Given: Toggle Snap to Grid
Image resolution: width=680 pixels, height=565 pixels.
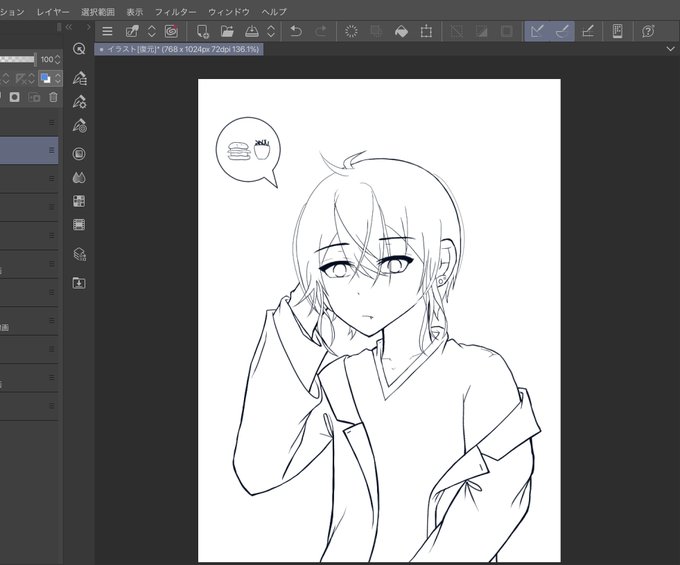Looking at the screenshot, I should point(588,31).
